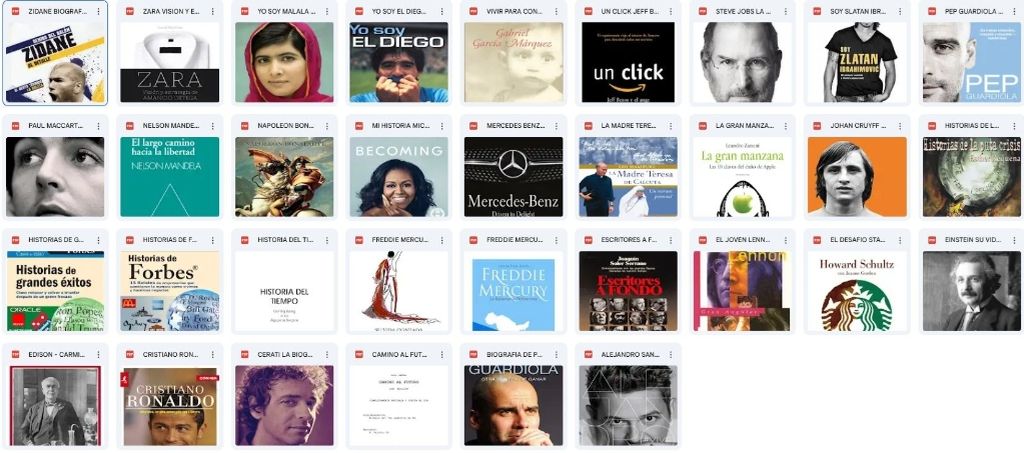Select the Mercedes-Benz book thumbnail
1024x453 pixels.
pyautogui.click(x=513, y=176)
